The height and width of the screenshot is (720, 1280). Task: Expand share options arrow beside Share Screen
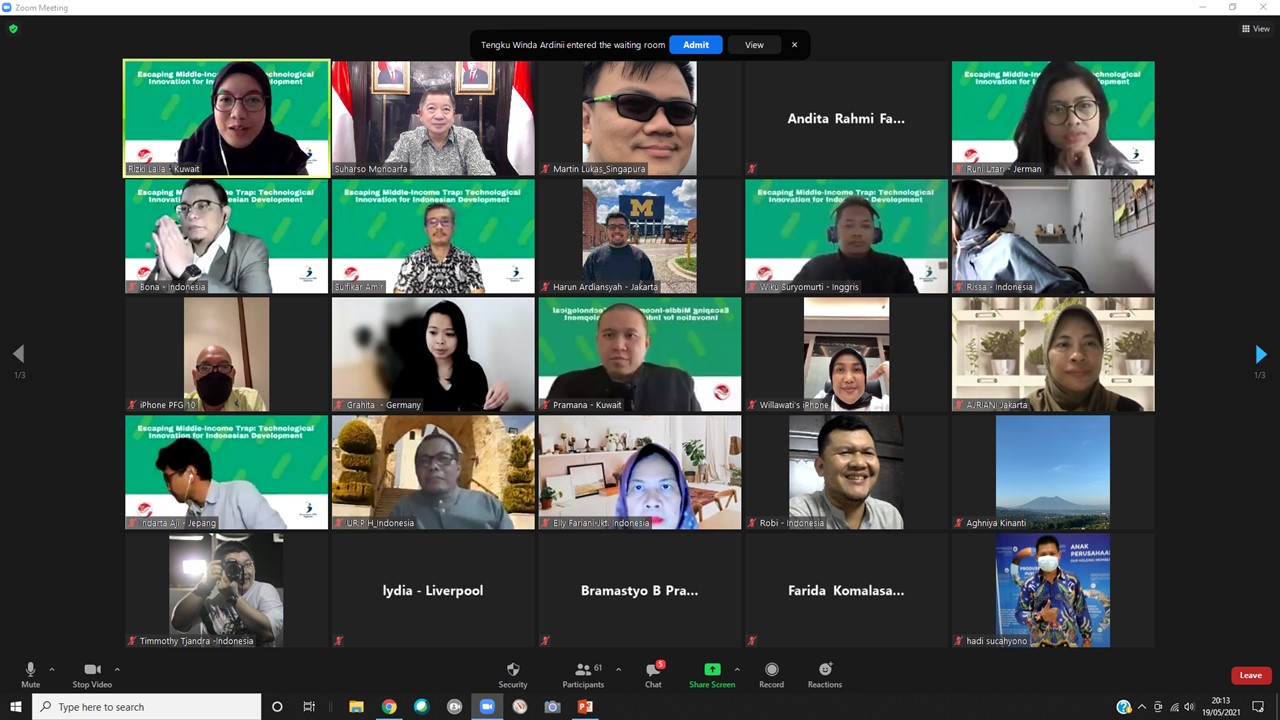pos(737,669)
